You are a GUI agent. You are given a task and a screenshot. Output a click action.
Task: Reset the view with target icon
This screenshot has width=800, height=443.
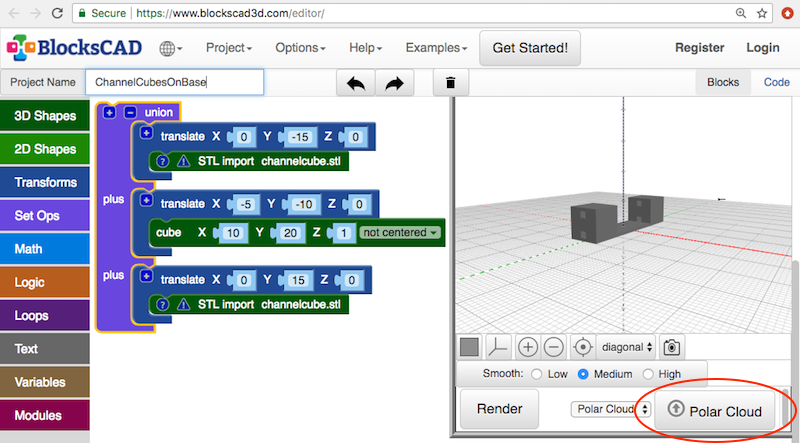583,347
